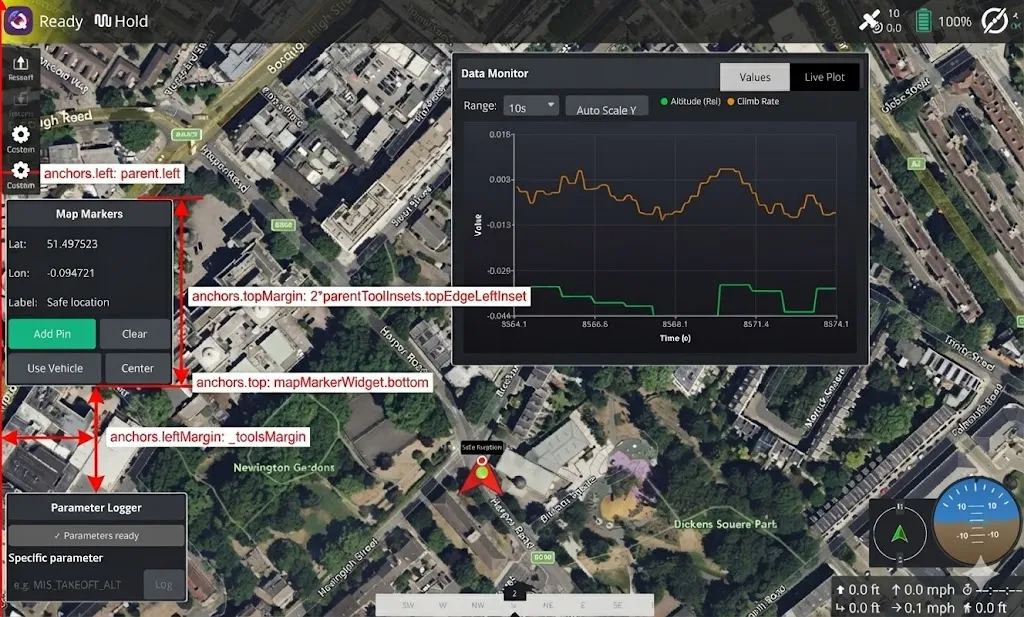
Task: Switch to the Values tab
Action: tap(754, 77)
